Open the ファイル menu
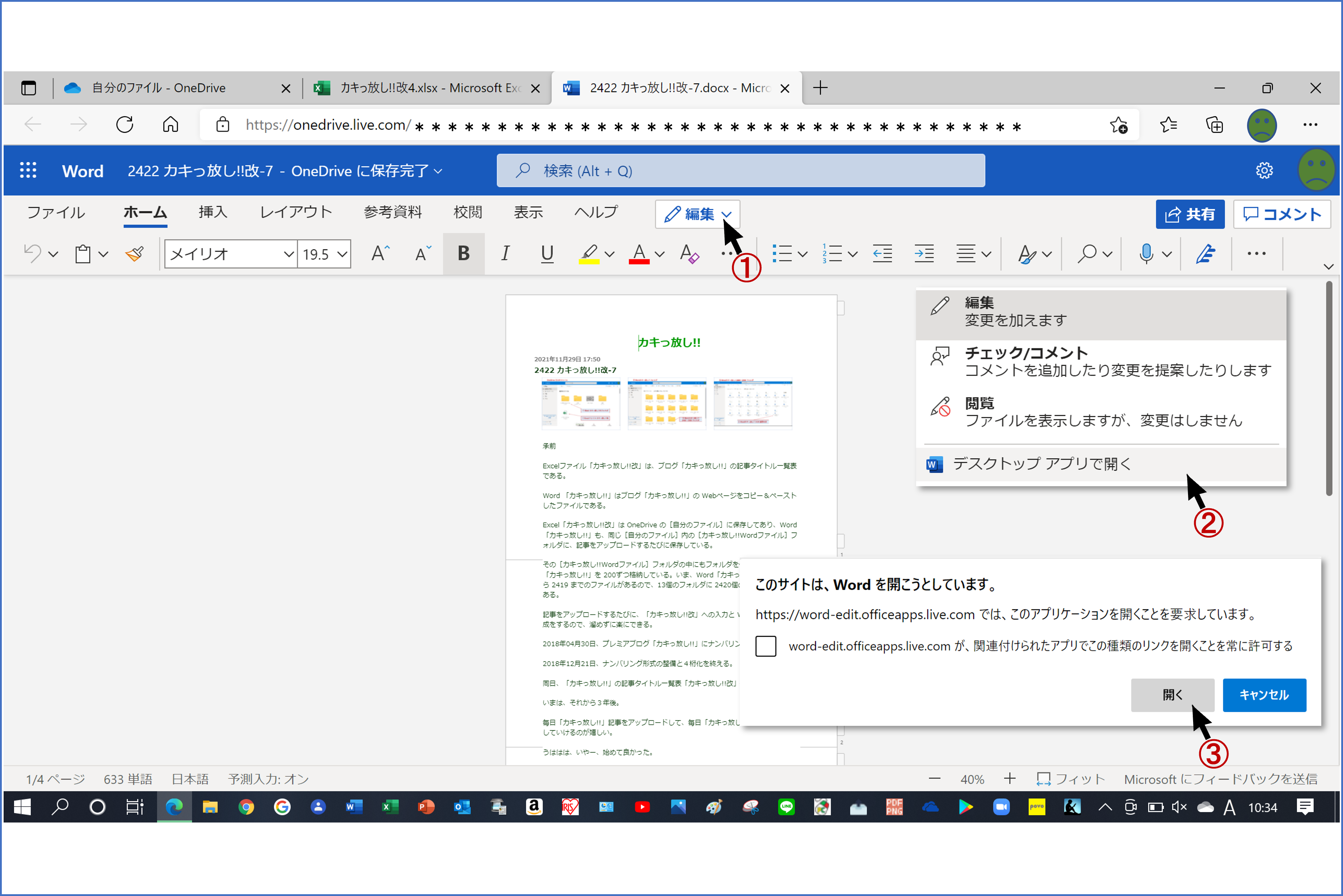This screenshot has width=1343, height=896. tap(56, 213)
